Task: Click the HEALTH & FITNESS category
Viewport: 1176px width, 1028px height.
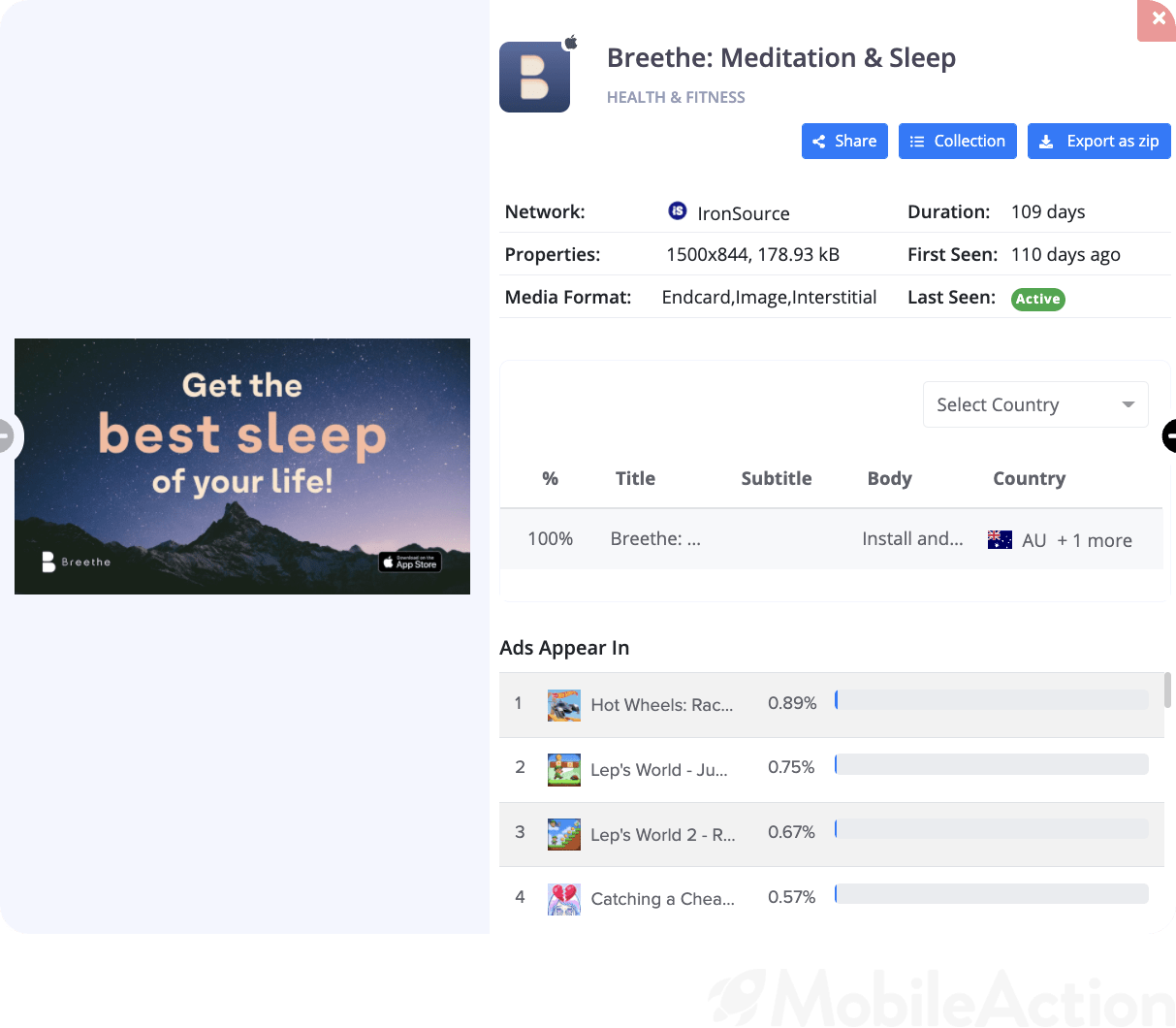Action: 676,97
